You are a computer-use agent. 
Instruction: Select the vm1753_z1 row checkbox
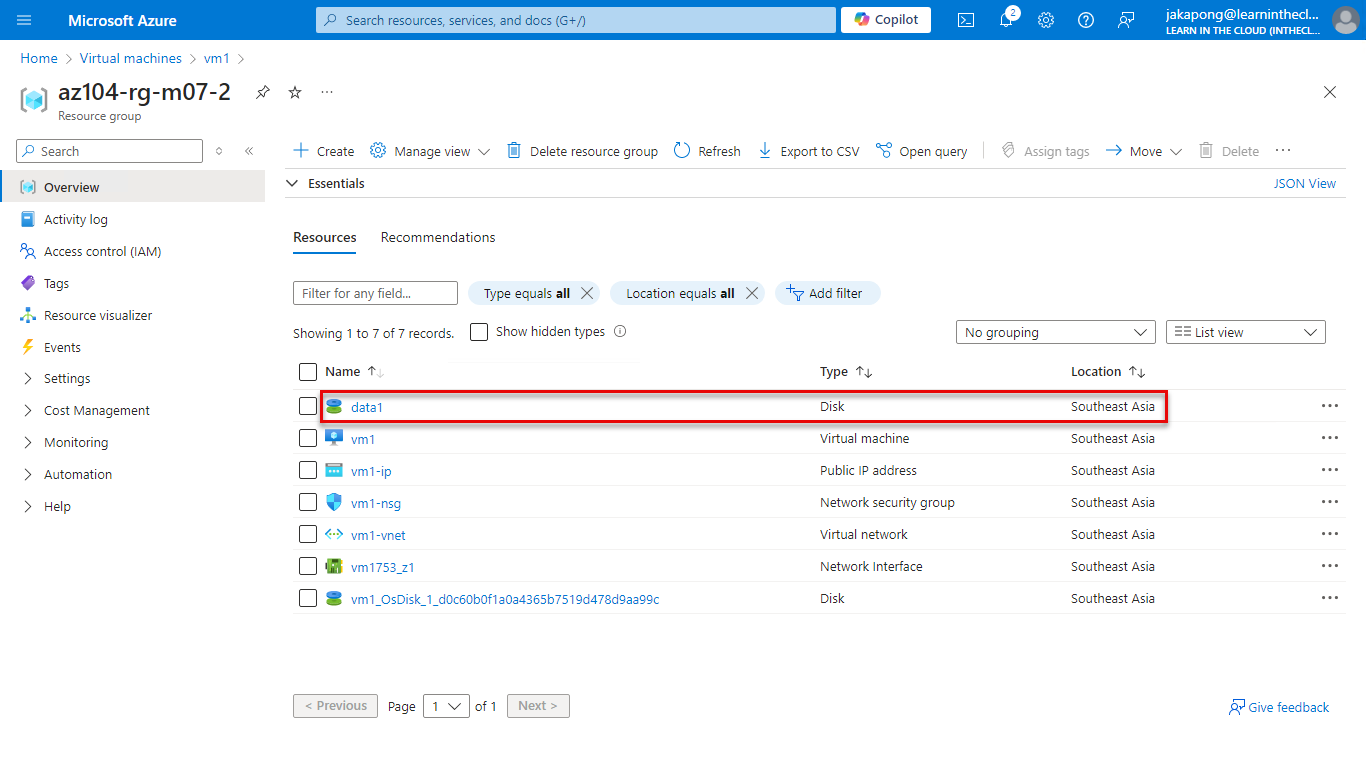308,566
